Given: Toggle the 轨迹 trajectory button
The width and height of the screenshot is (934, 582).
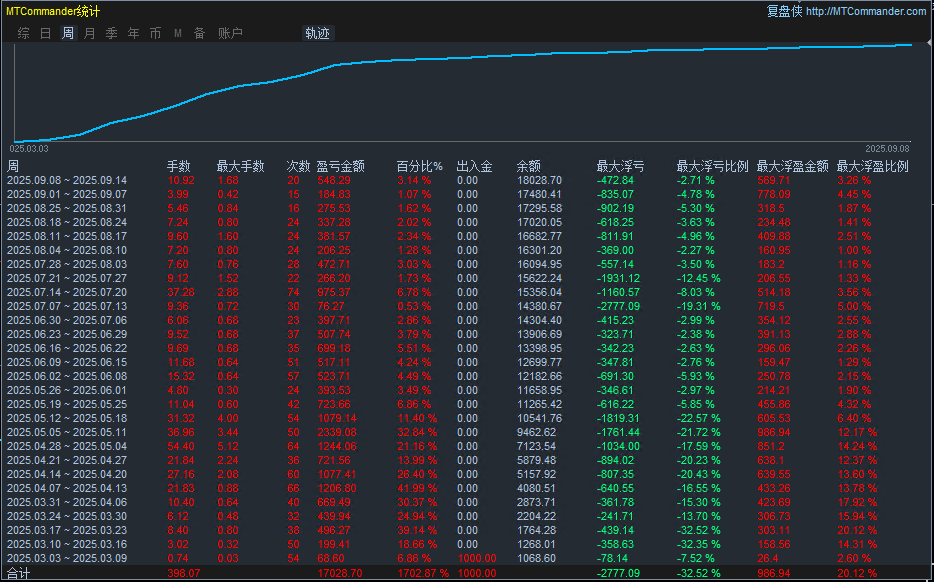Looking at the screenshot, I should (317, 33).
